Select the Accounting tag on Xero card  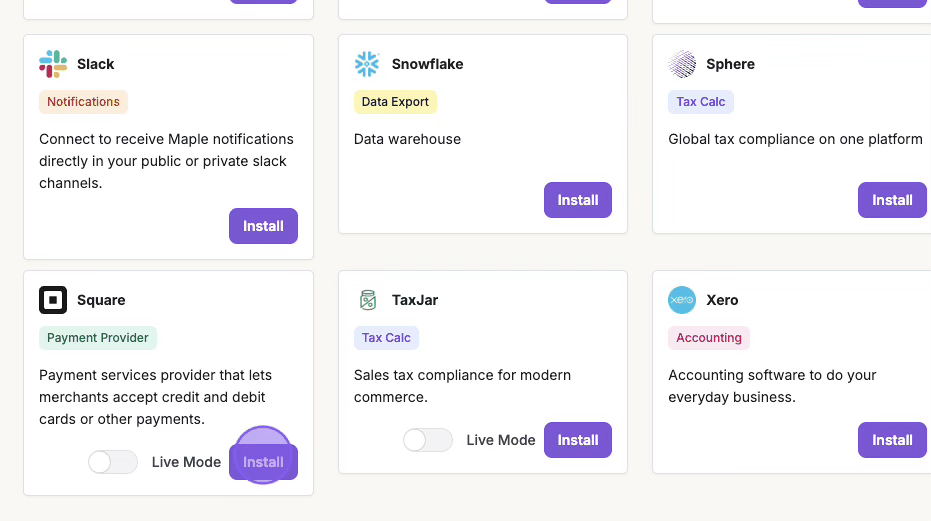[x=708, y=338]
